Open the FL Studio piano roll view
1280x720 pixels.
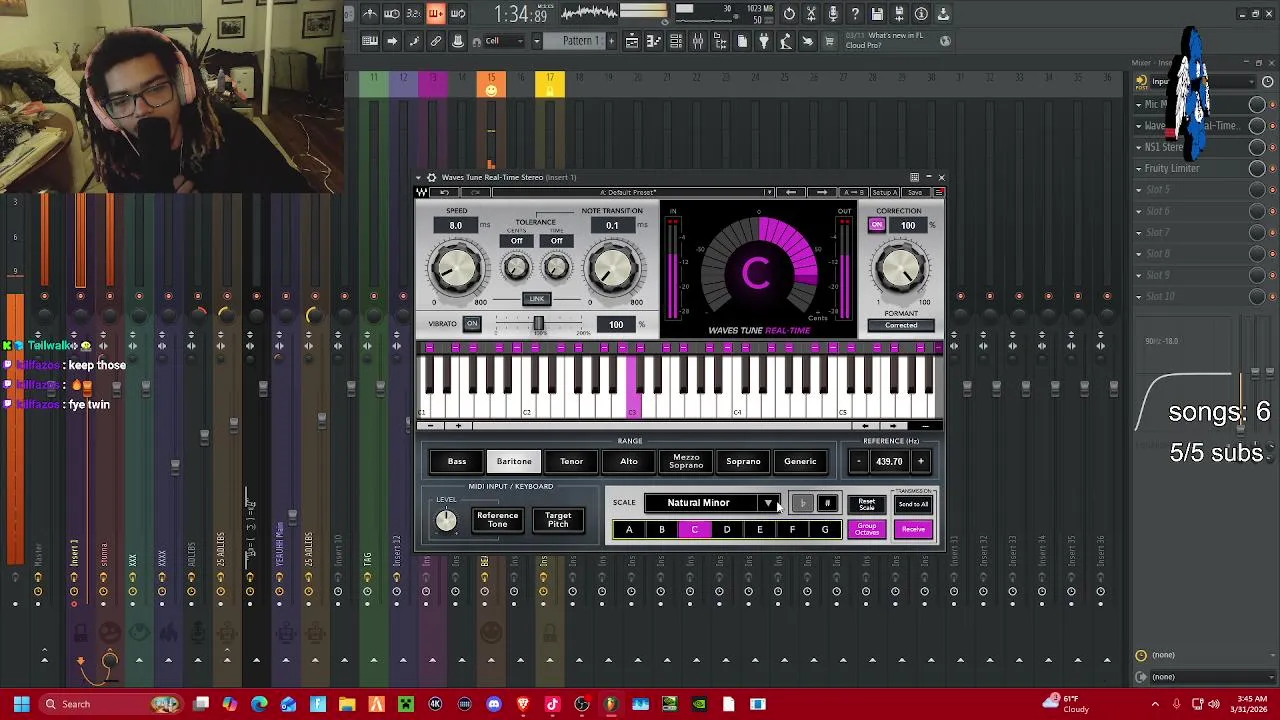click(653, 41)
